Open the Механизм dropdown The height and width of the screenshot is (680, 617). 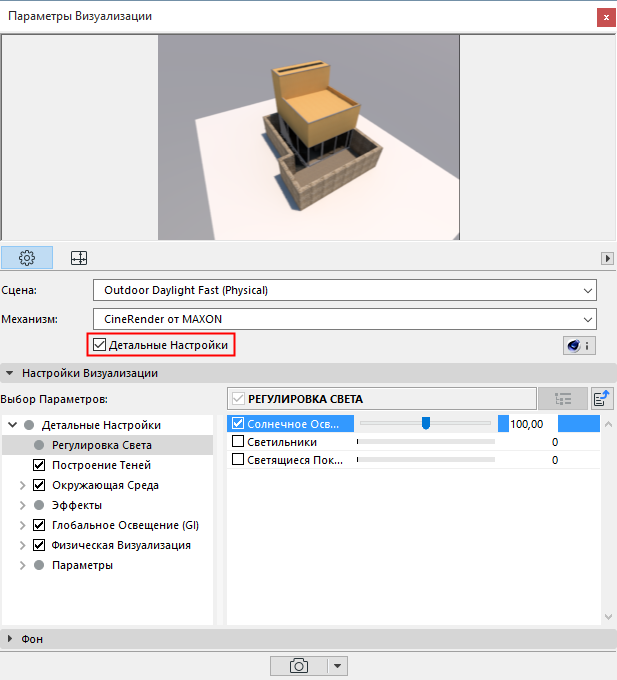click(345, 319)
